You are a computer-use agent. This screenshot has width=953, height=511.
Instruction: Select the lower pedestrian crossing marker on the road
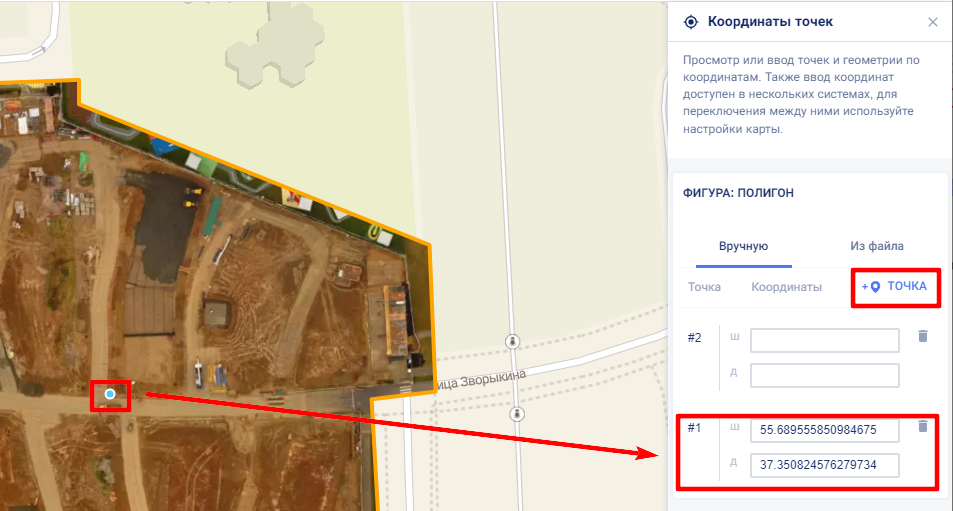517,414
